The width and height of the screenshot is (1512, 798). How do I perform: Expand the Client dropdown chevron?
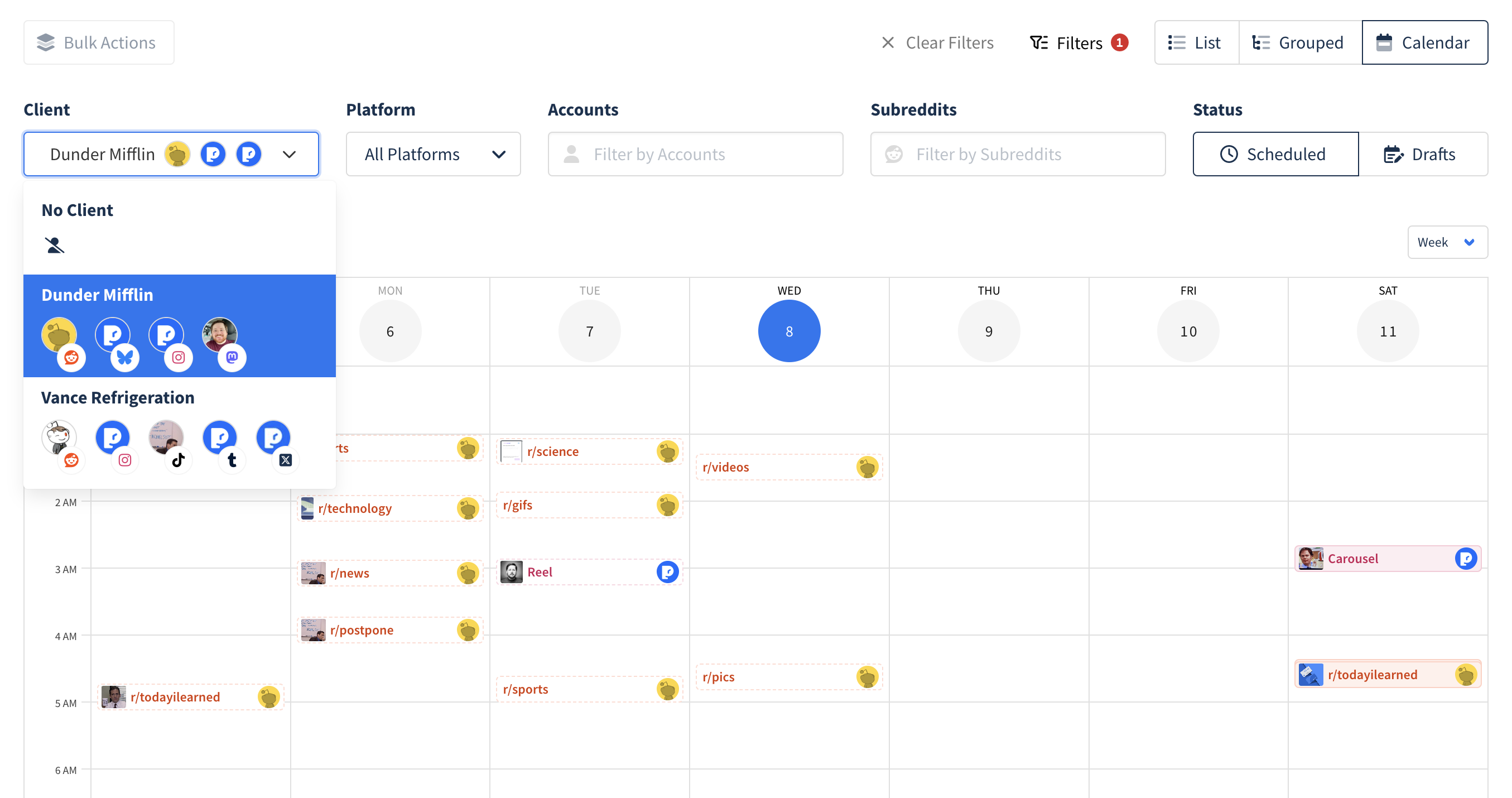pyautogui.click(x=289, y=155)
